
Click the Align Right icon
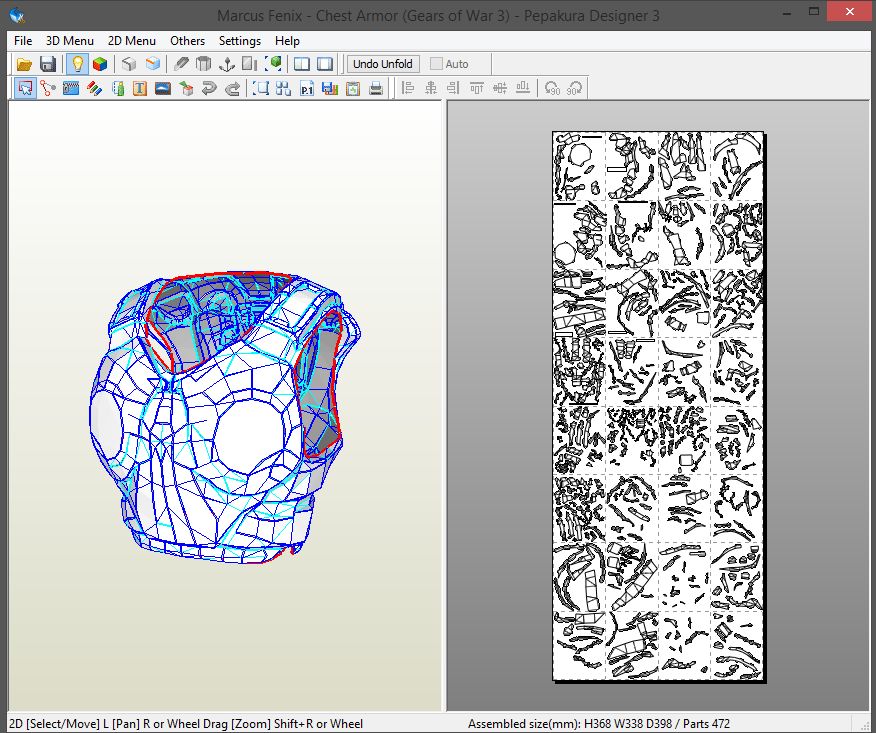pos(454,88)
